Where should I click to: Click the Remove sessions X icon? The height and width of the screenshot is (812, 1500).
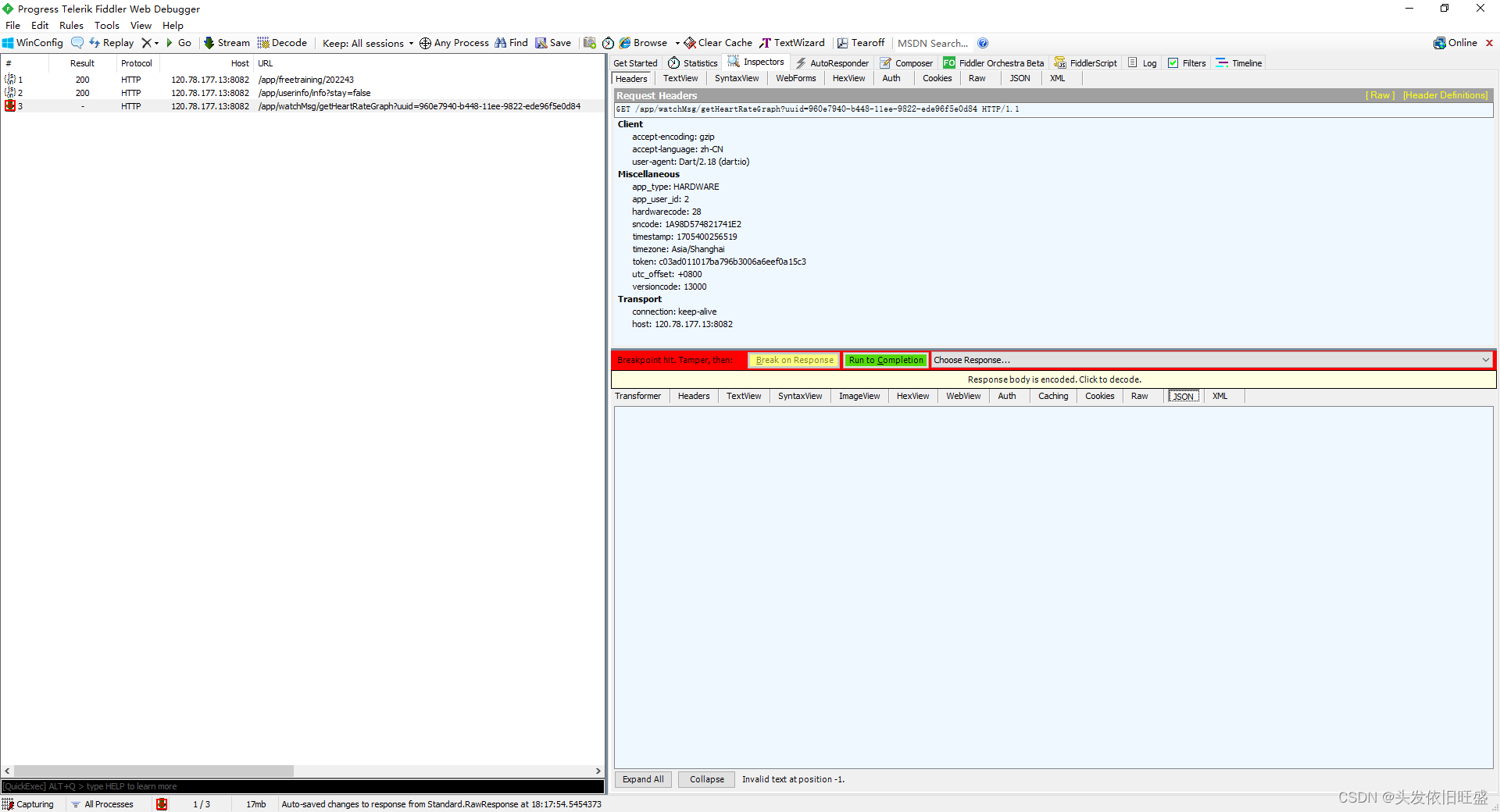coord(146,43)
